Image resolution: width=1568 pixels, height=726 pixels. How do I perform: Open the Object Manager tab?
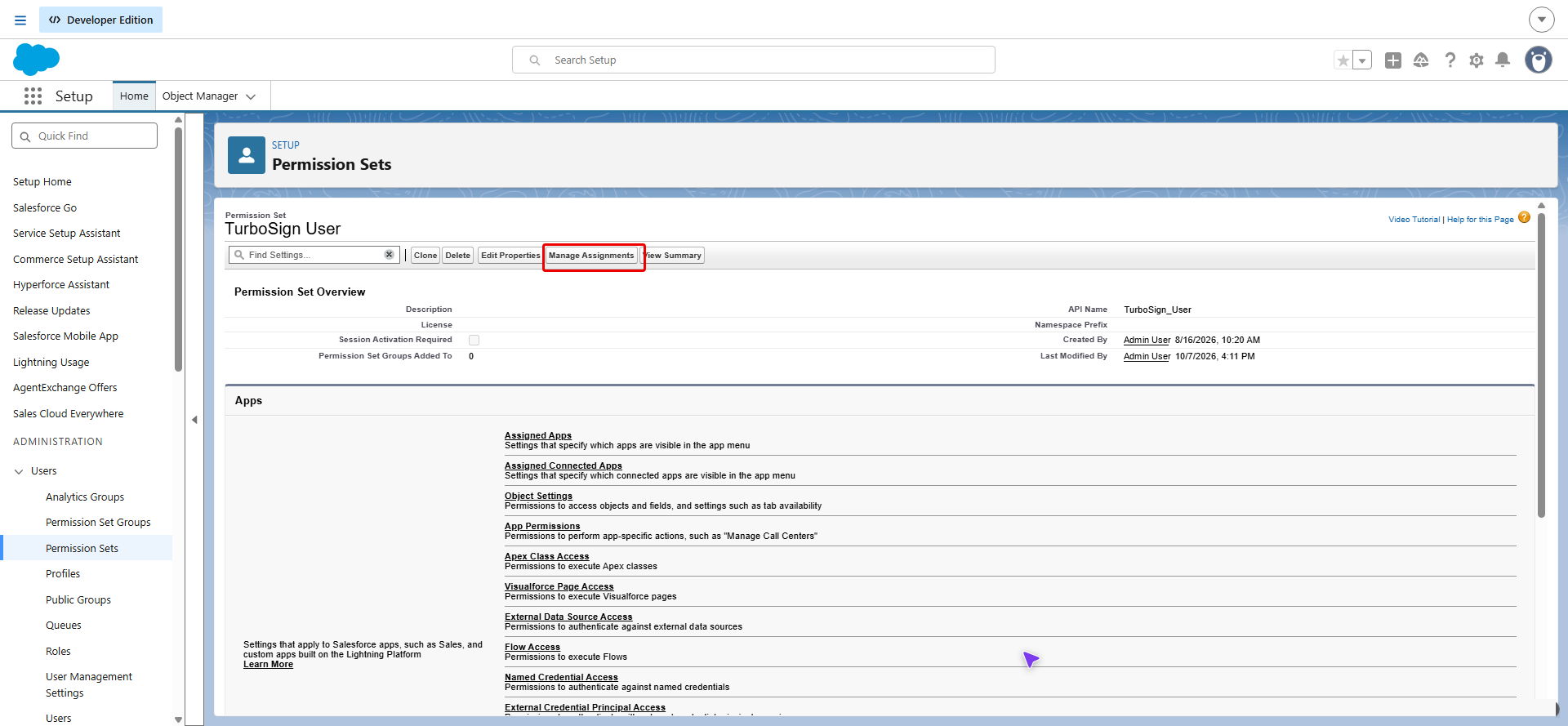200,96
